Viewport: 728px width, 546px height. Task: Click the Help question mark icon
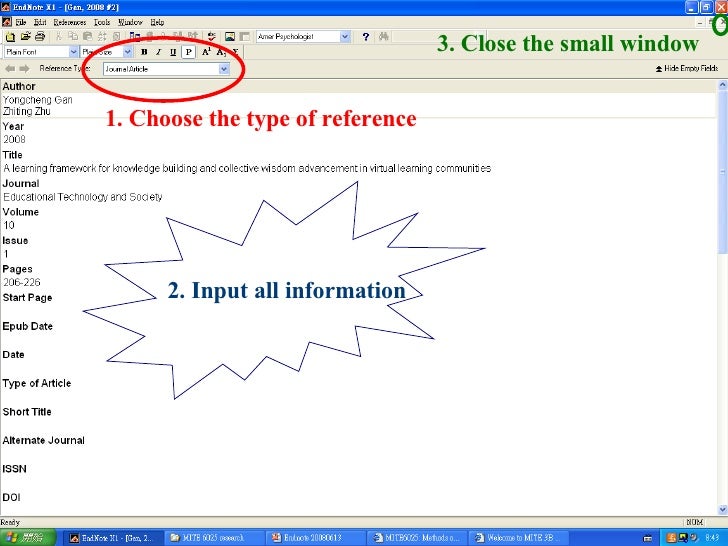pos(366,36)
